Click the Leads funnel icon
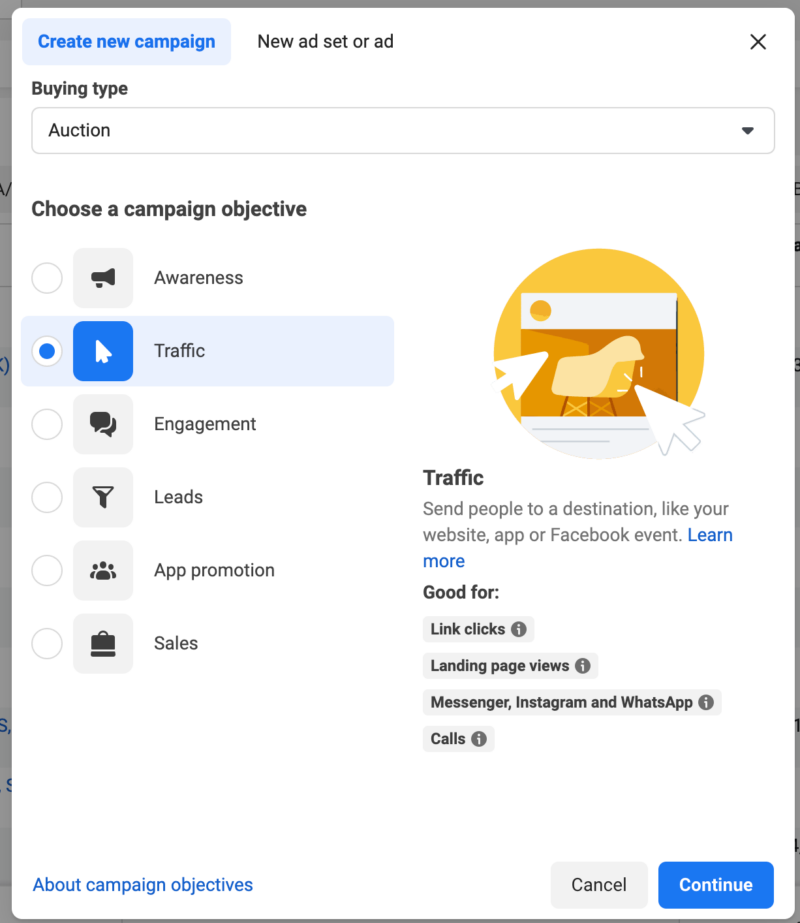Viewport: 800px width, 923px height. [x=103, y=497]
